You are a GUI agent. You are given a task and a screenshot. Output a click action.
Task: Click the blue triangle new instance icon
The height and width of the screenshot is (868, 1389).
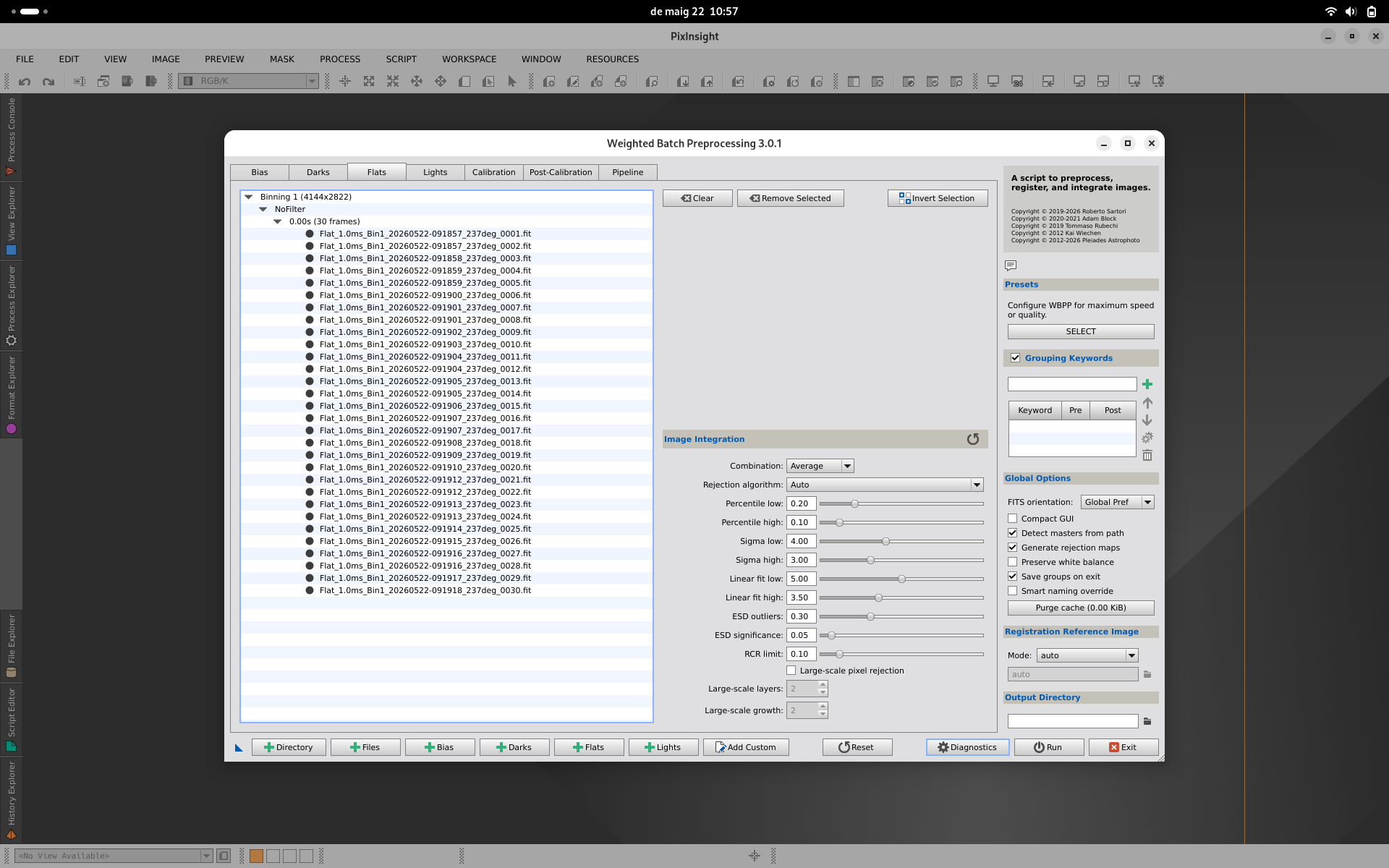(239, 747)
